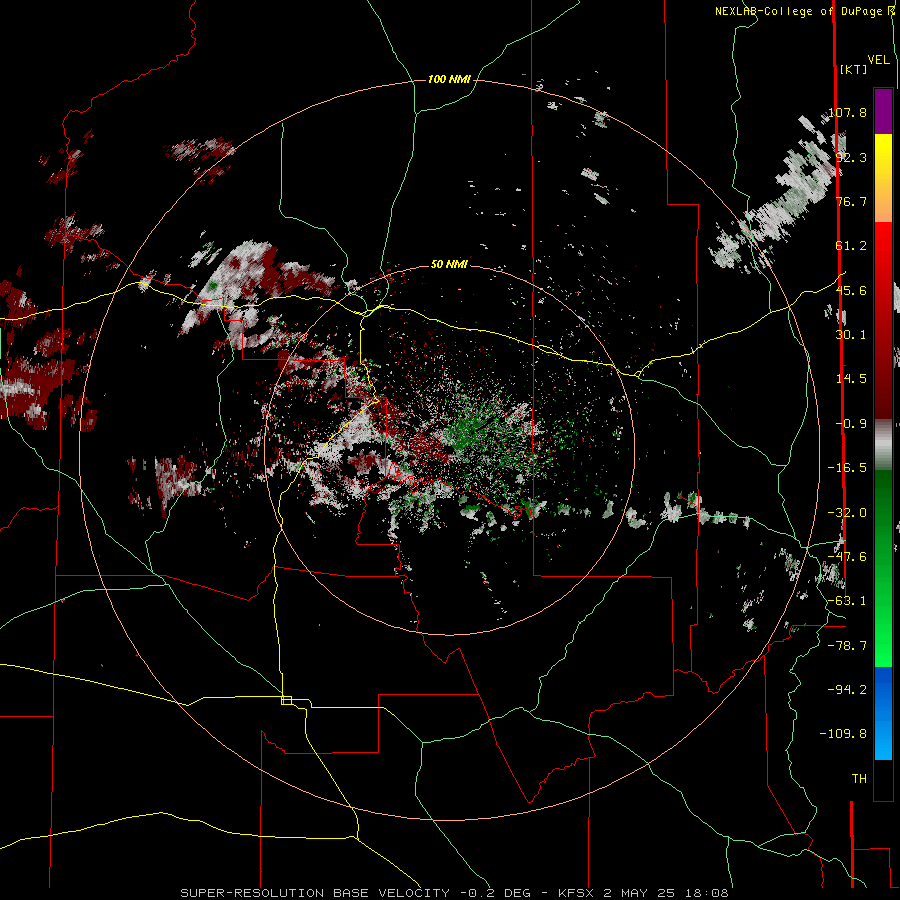
Task: Click the -16.5 velocity scale value
Action: [x=847, y=468]
